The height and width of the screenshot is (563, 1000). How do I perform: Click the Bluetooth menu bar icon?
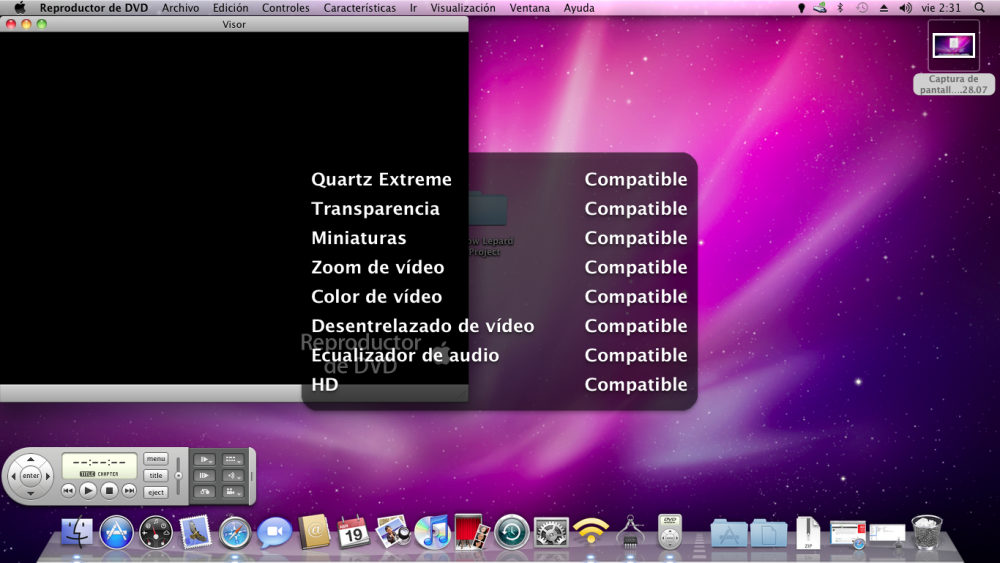pyautogui.click(x=840, y=8)
